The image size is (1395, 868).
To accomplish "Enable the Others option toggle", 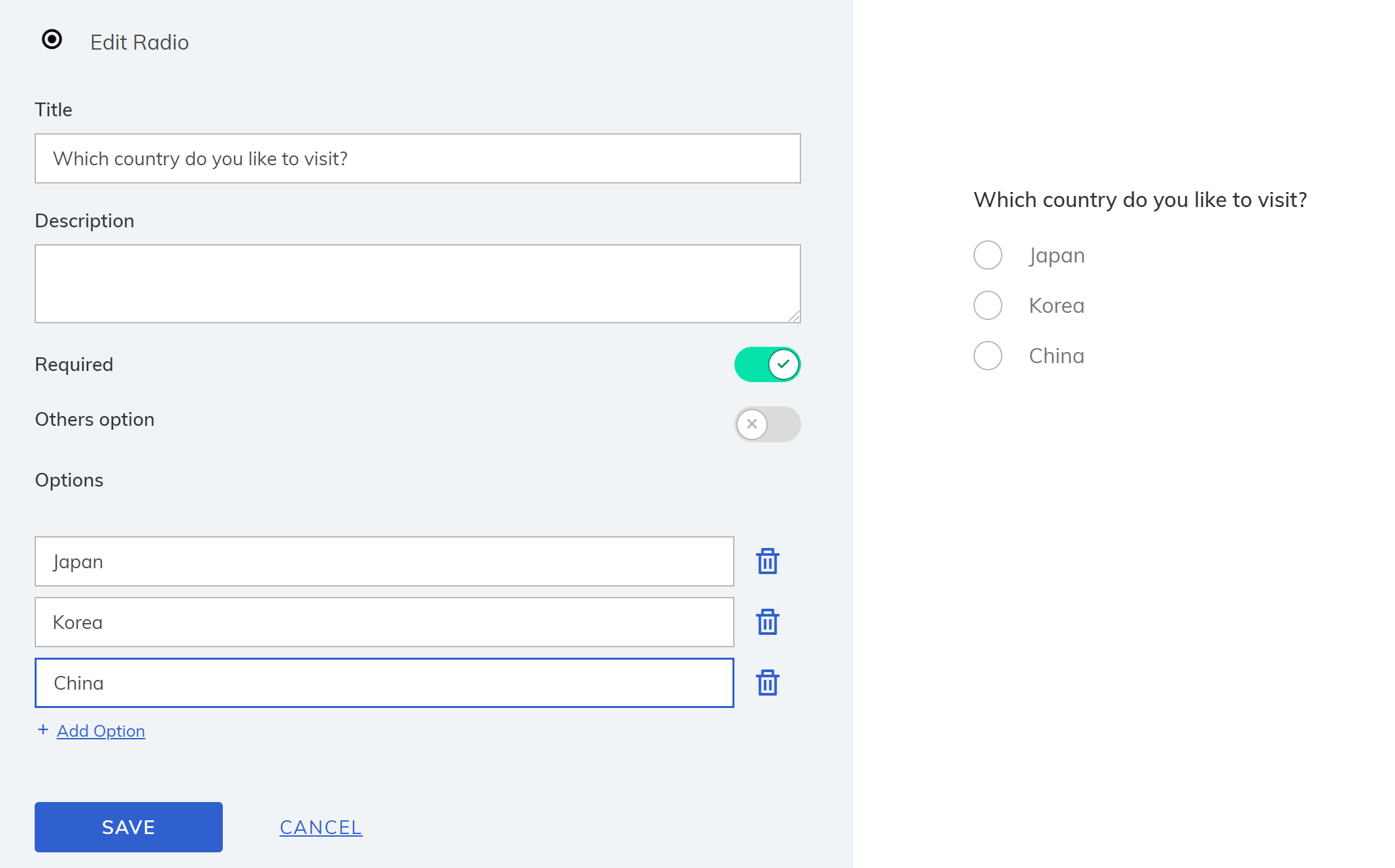I will [x=767, y=425].
